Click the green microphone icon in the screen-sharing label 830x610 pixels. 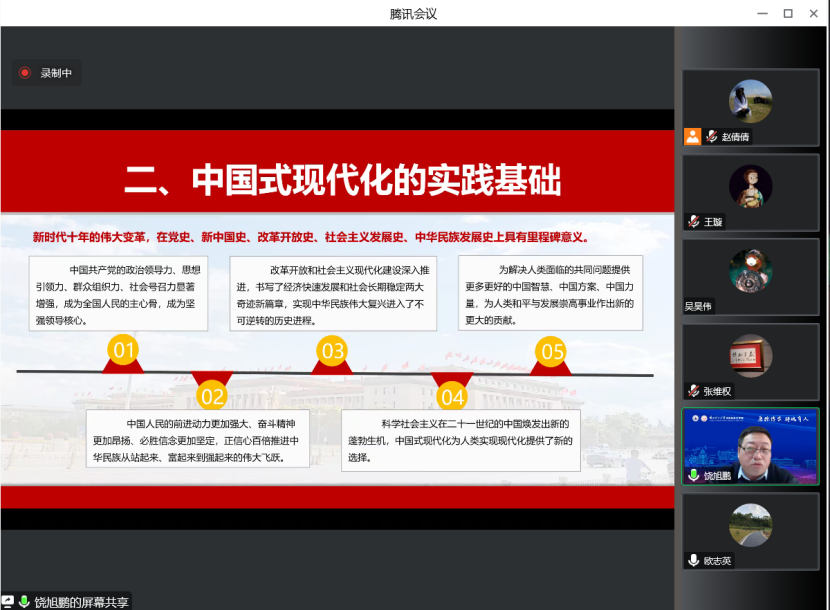click(23, 602)
